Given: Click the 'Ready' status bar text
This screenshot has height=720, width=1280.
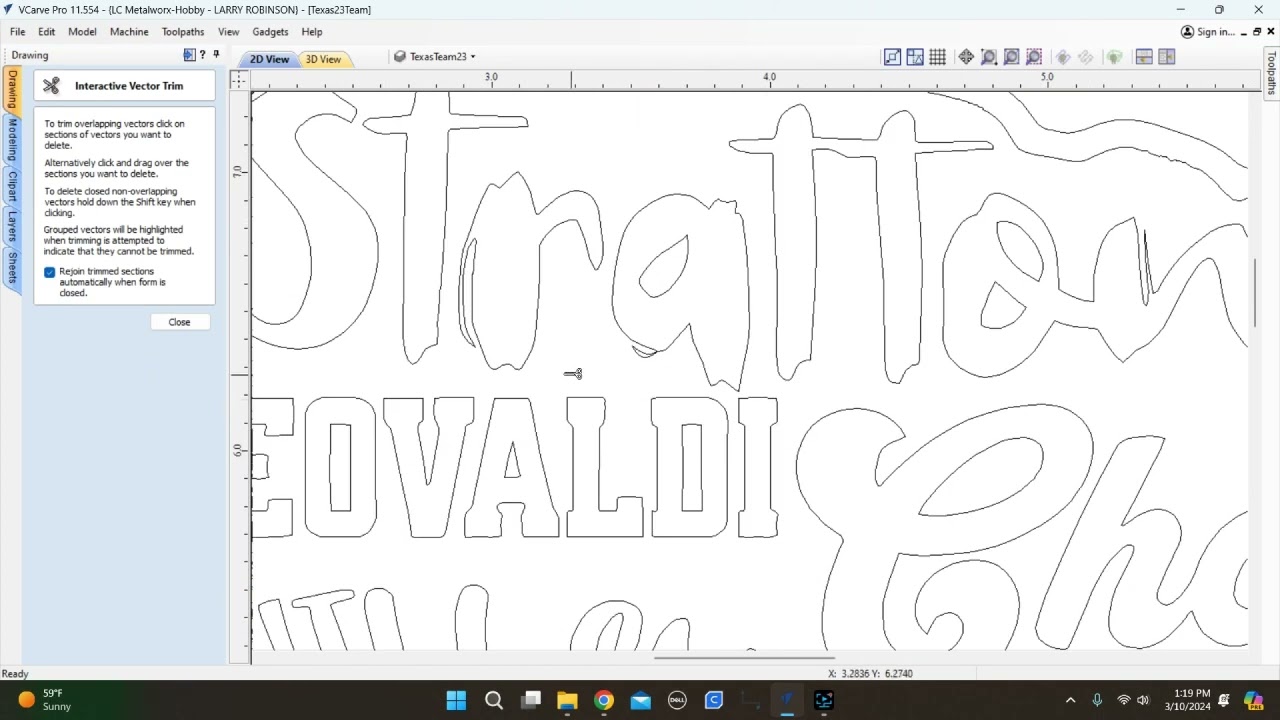Looking at the screenshot, I should 15,674.
